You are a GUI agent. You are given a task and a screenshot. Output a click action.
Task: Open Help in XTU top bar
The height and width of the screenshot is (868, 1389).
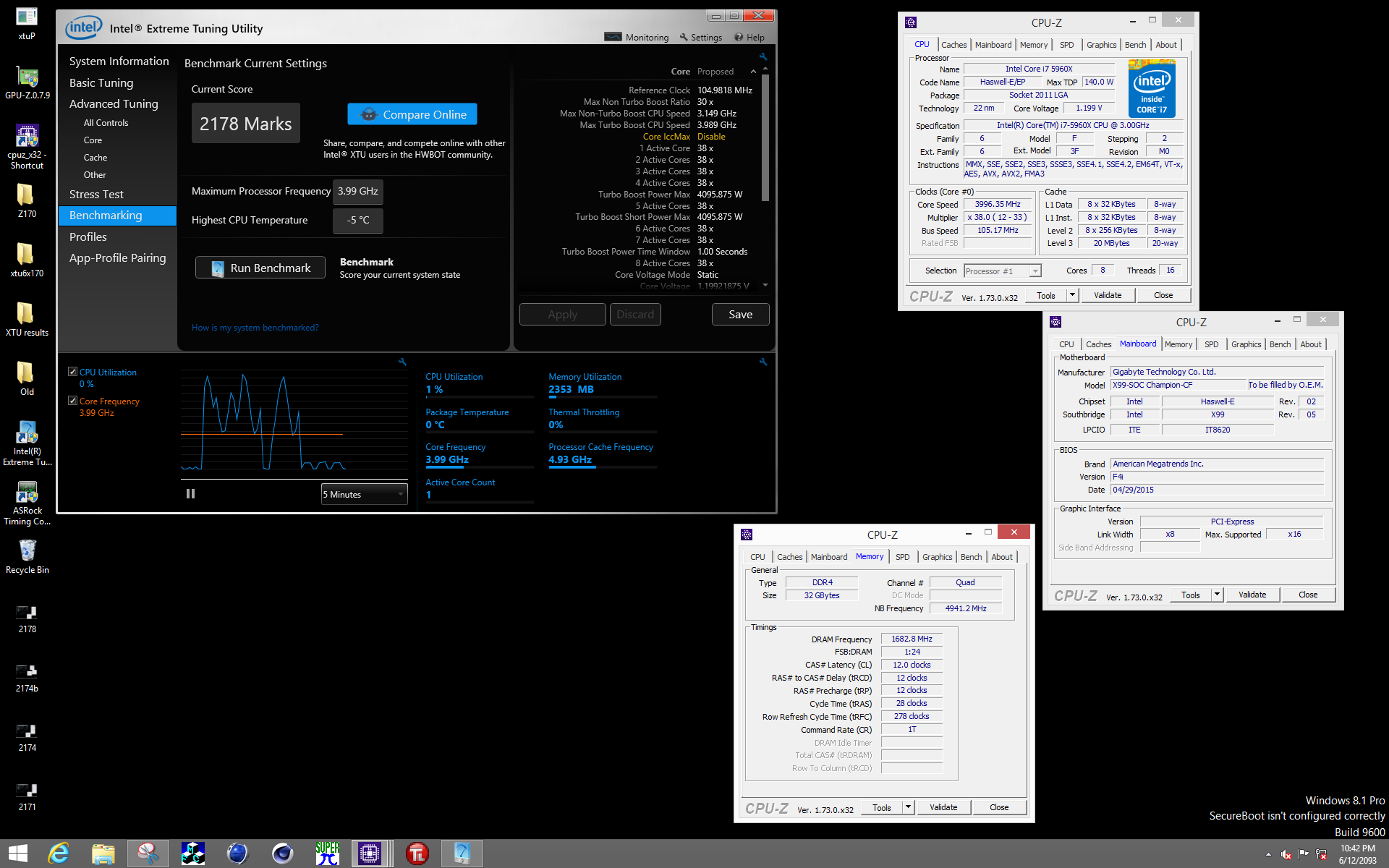(x=749, y=37)
